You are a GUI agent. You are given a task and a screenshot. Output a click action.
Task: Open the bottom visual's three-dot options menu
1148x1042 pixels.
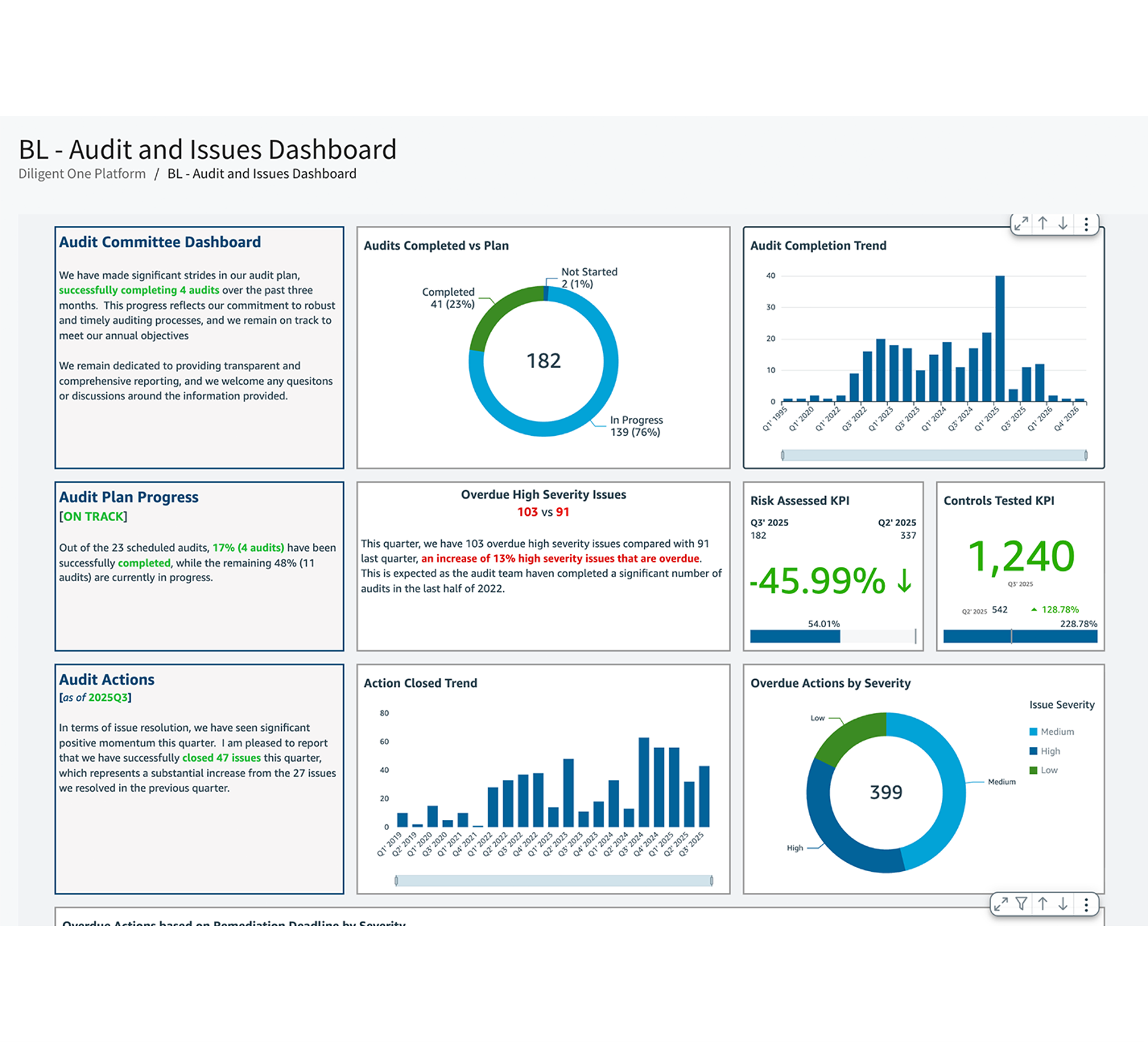pos(1086,904)
